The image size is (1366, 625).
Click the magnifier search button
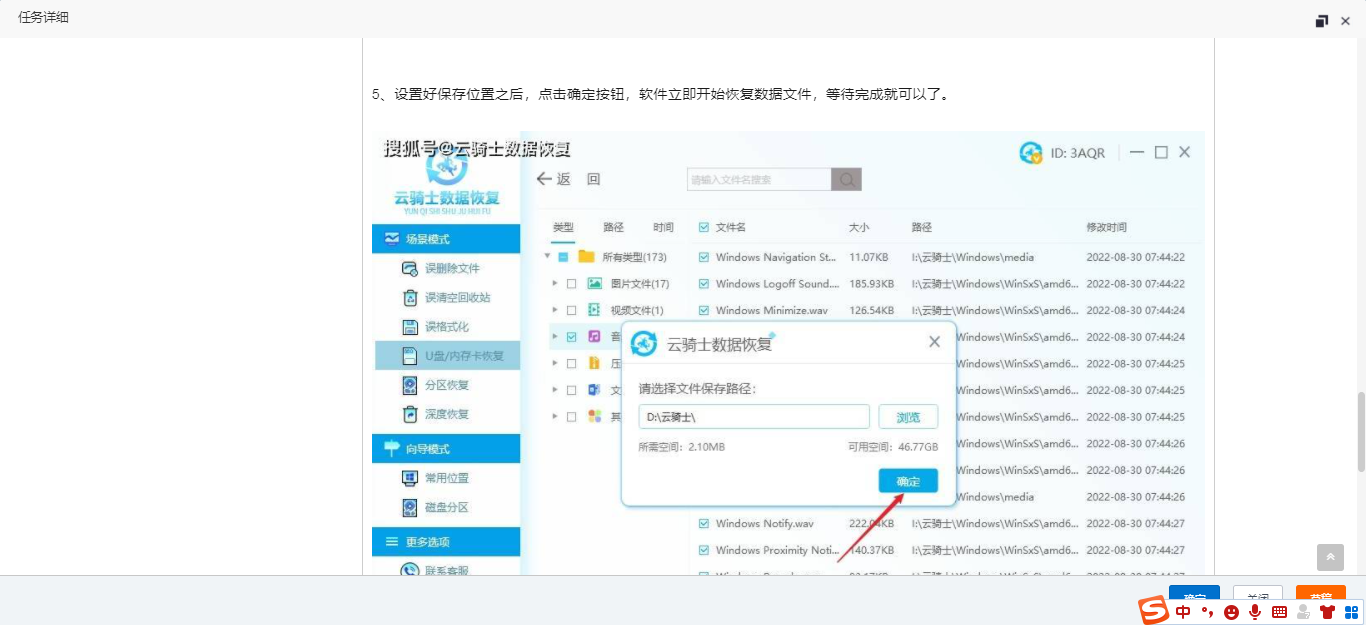coord(846,179)
